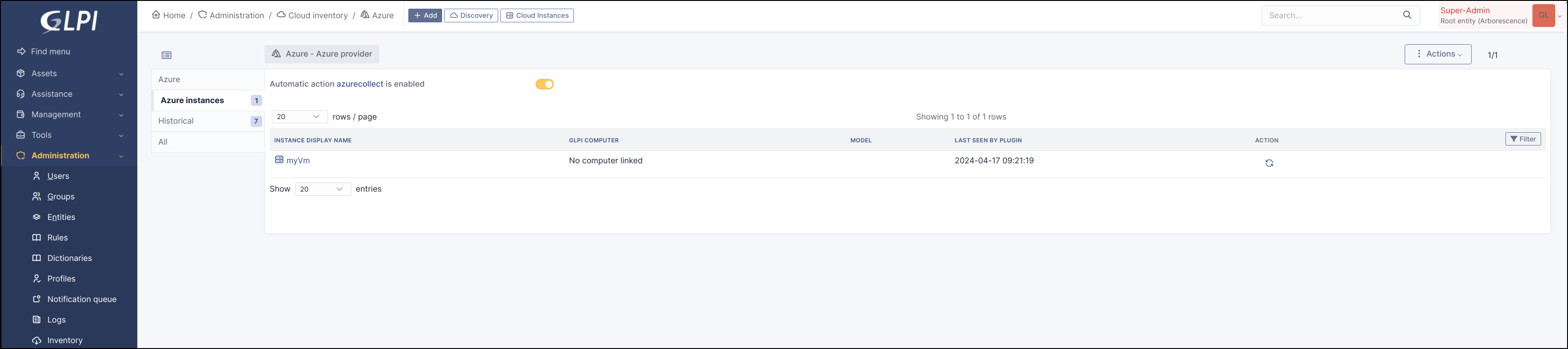Viewport: 1568px width, 349px height.
Task: Open the rows per page dropdown
Action: [x=299, y=117]
